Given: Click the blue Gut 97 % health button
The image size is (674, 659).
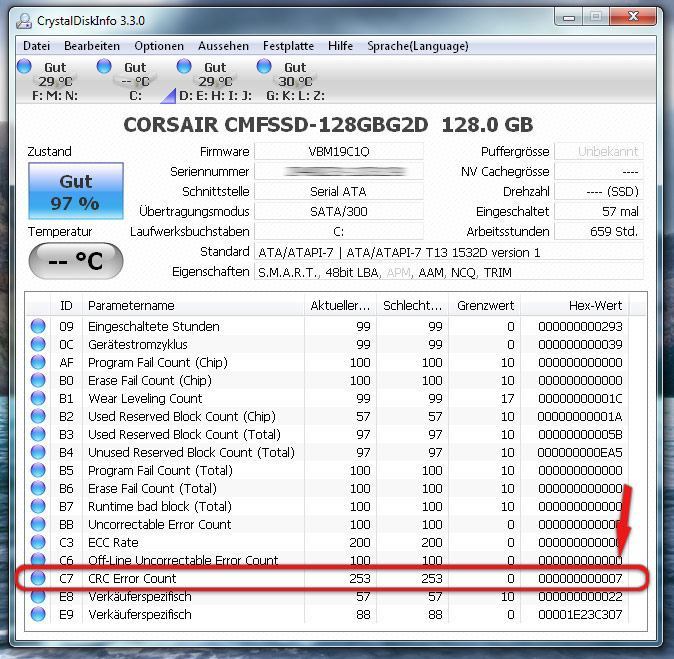Looking at the screenshot, I should click(x=76, y=191).
